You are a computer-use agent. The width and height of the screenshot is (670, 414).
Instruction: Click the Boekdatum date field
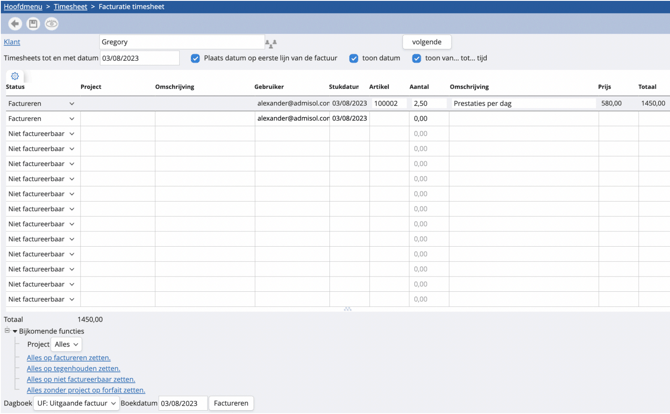(x=182, y=403)
